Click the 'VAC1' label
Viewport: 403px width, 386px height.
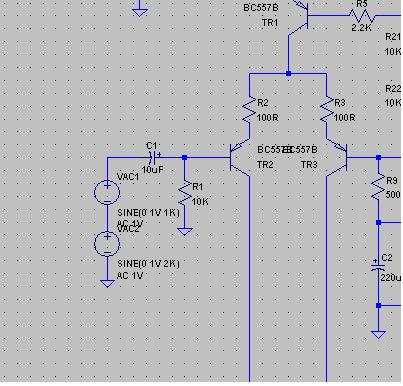[x=128, y=177]
